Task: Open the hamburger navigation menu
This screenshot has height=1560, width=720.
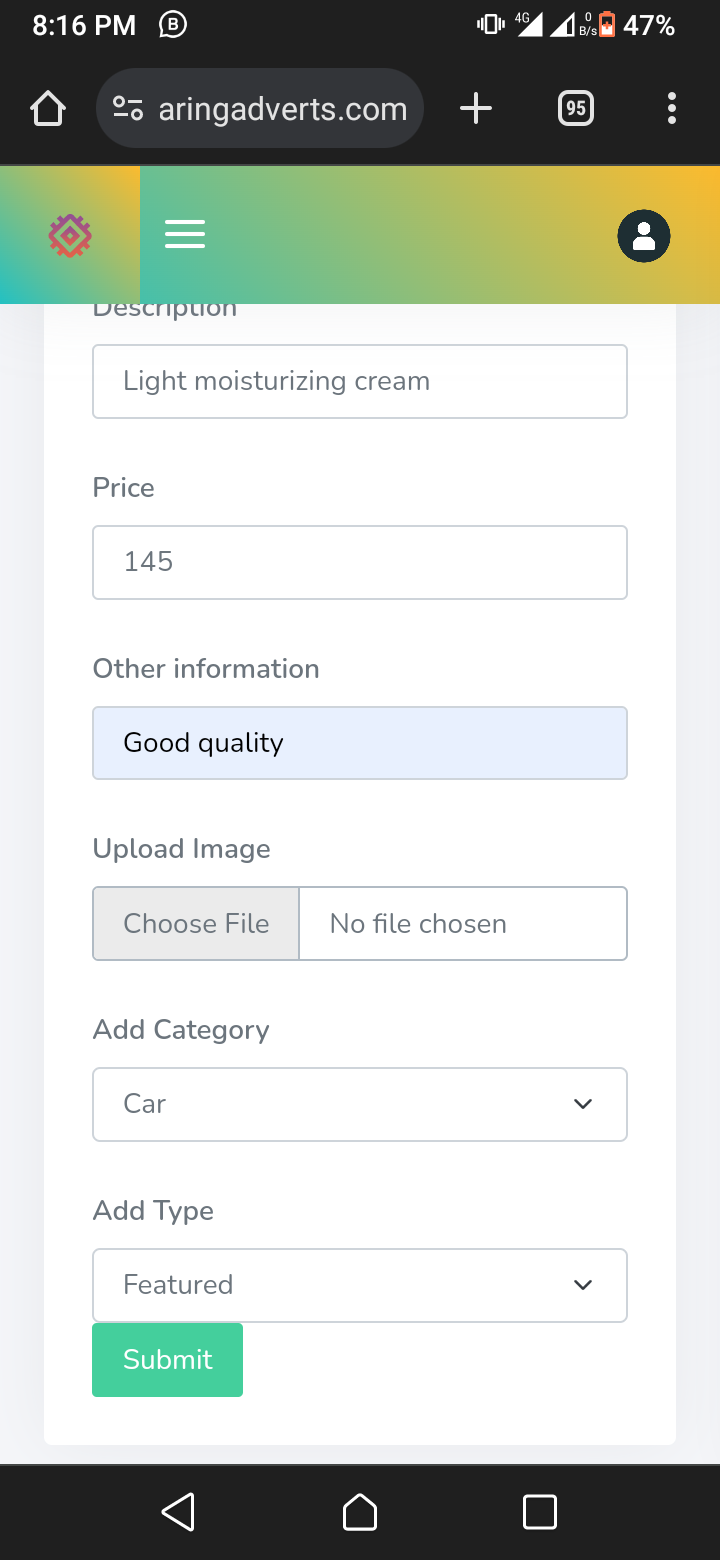Action: tap(185, 234)
